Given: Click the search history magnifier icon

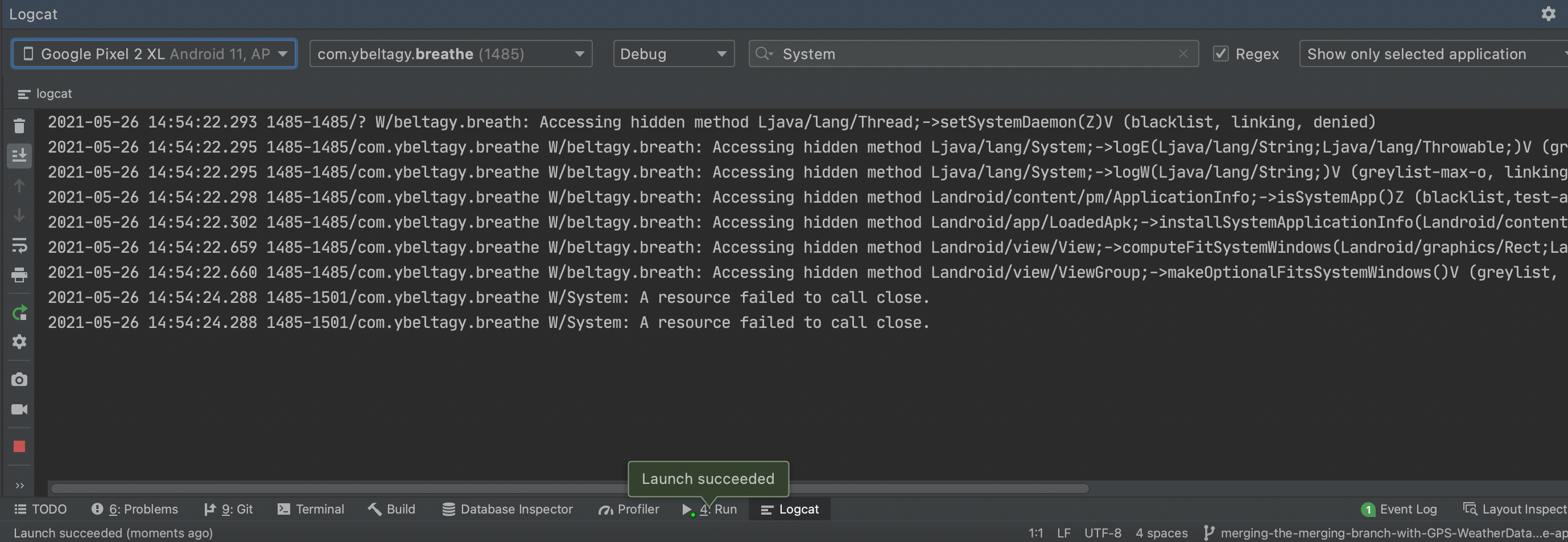Looking at the screenshot, I should (764, 54).
